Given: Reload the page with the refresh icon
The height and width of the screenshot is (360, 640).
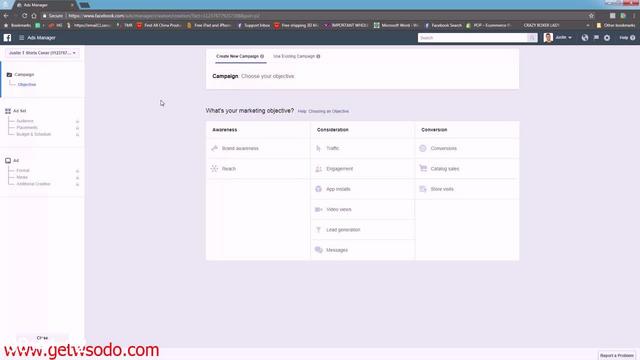Looking at the screenshot, I should 24,16.
